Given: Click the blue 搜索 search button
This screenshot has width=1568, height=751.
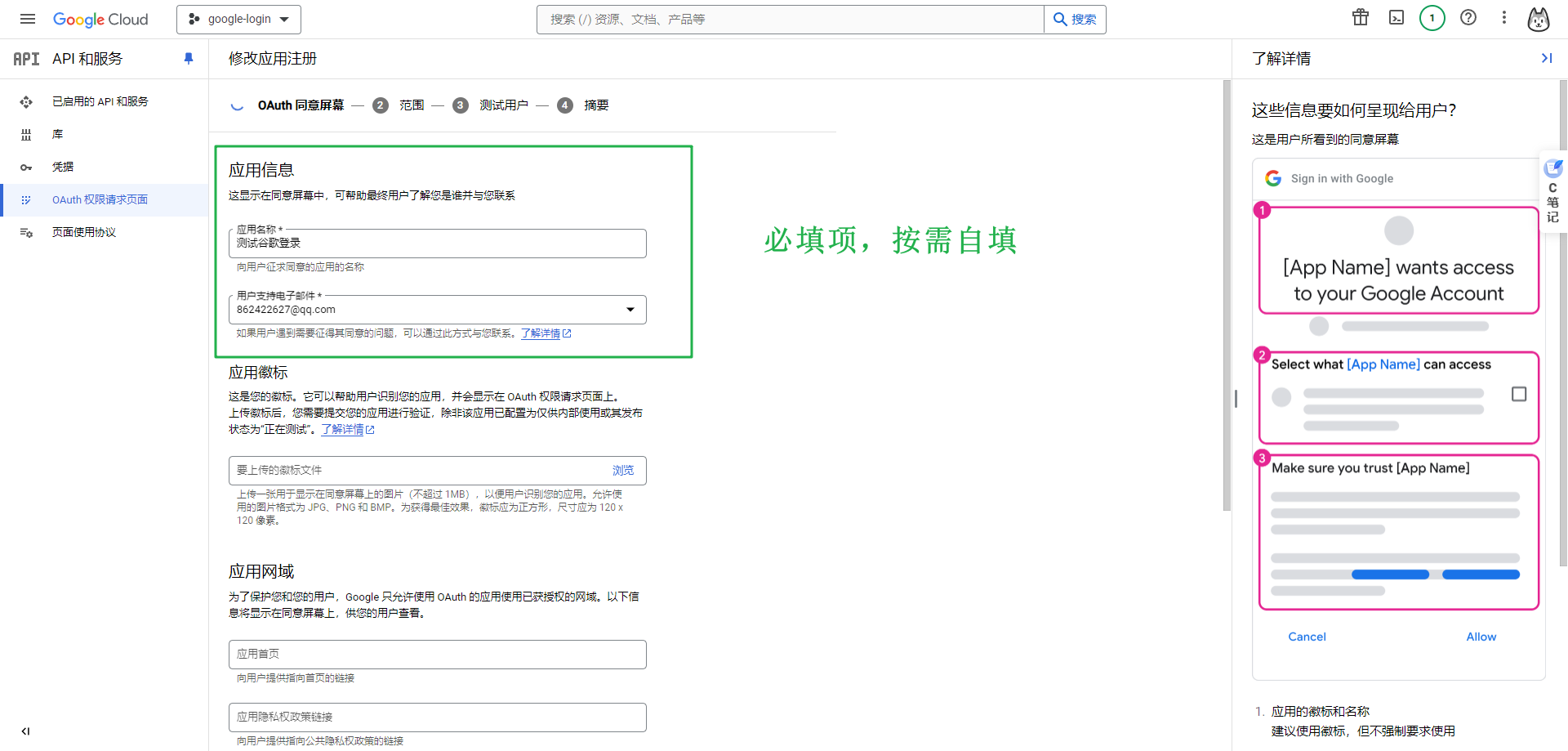Looking at the screenshot, I should [1075, 19].
